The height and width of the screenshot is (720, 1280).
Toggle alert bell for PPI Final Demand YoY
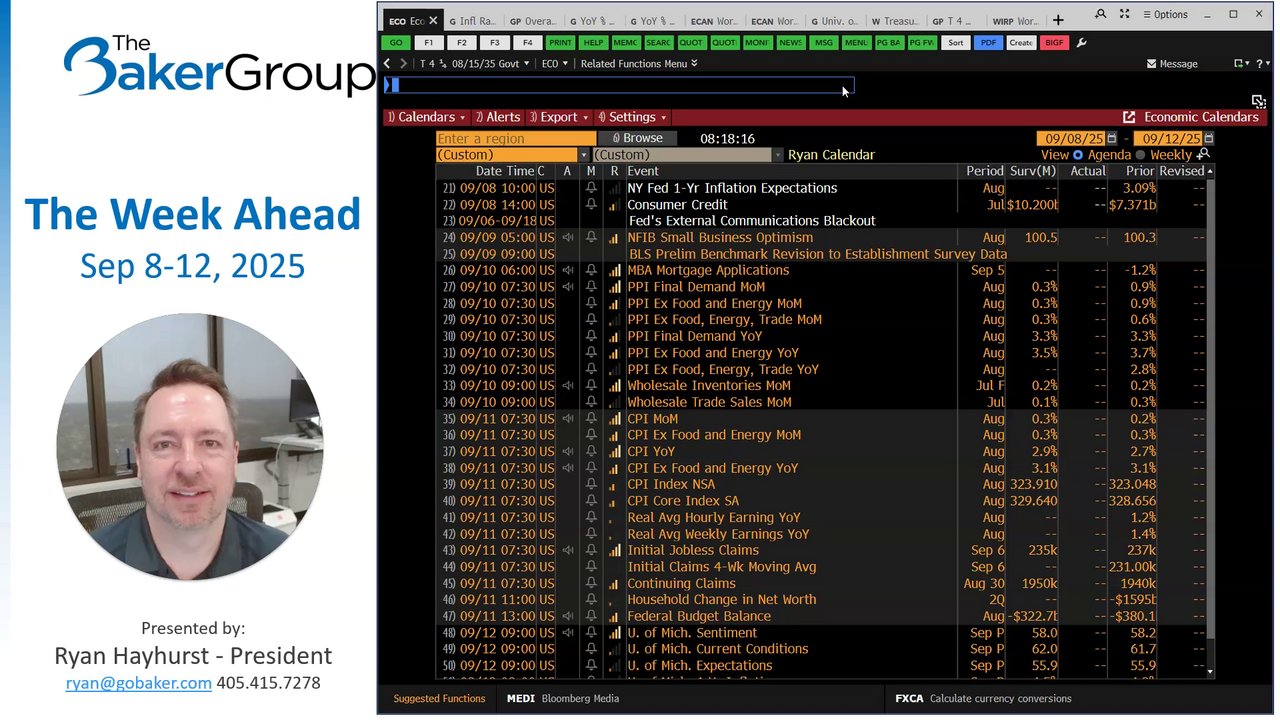pyautogui.click(x=591, y=336)
